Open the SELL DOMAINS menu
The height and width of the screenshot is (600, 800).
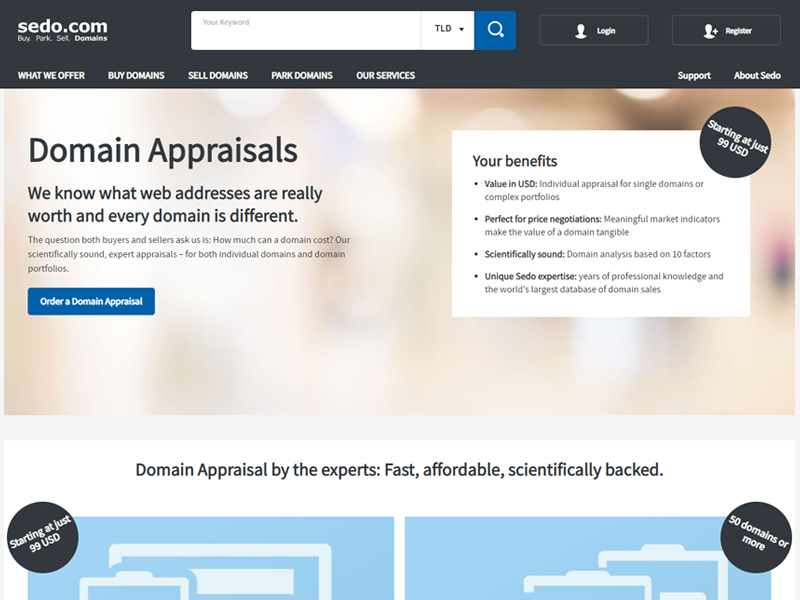click(x=218, y=76)
